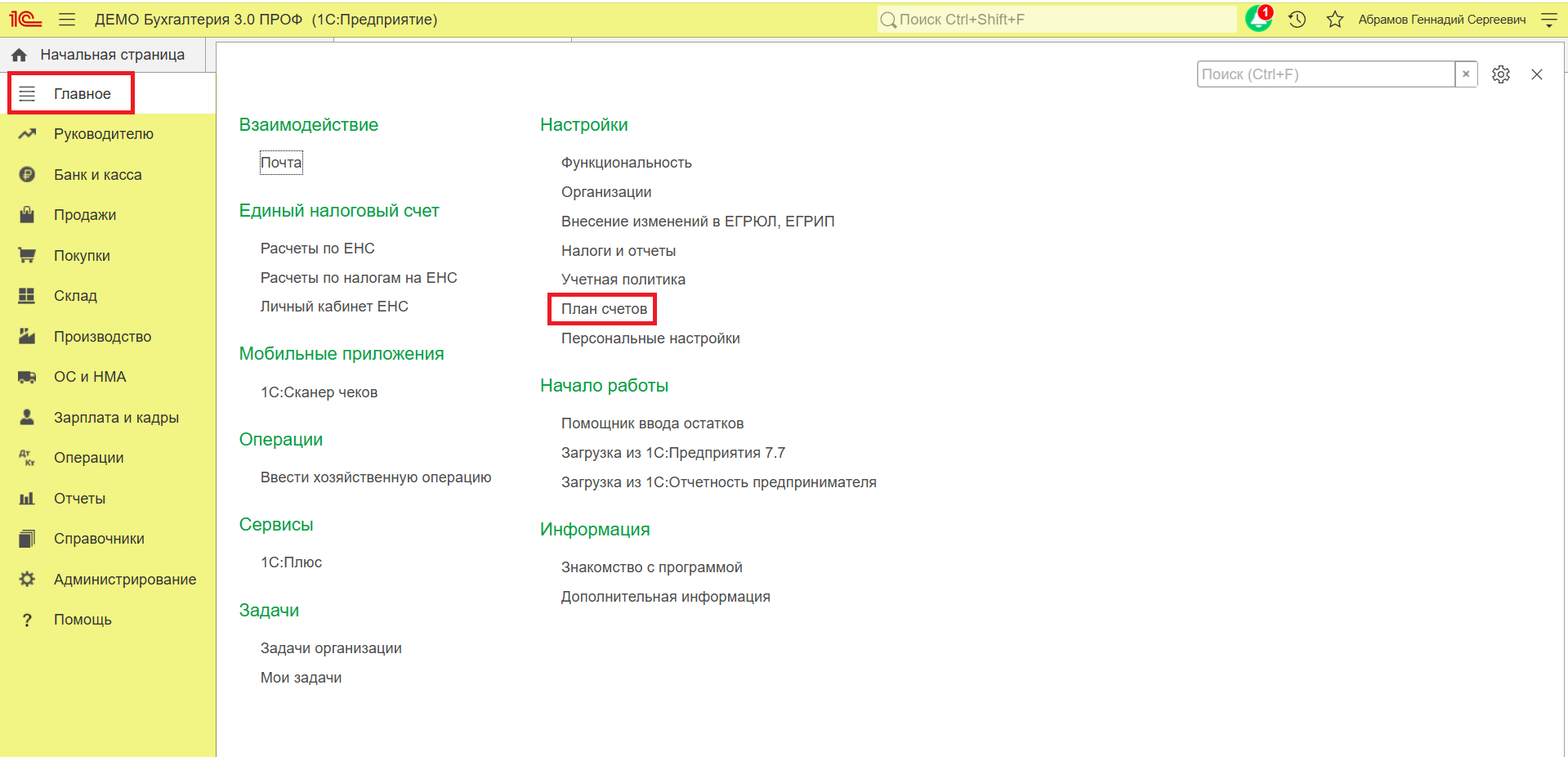Open the Справочники section
The image size is (1568, 757).
(x=99, y=538)
